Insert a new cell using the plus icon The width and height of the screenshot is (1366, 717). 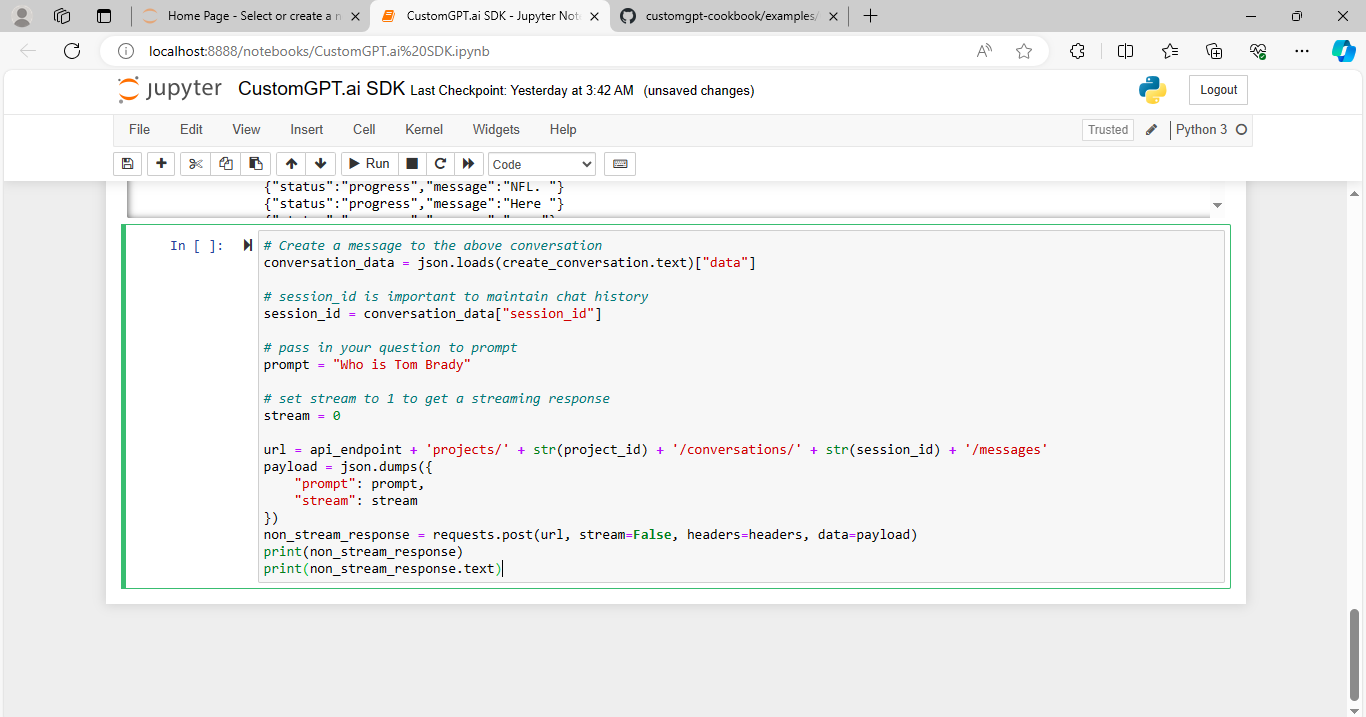[161, 163]
